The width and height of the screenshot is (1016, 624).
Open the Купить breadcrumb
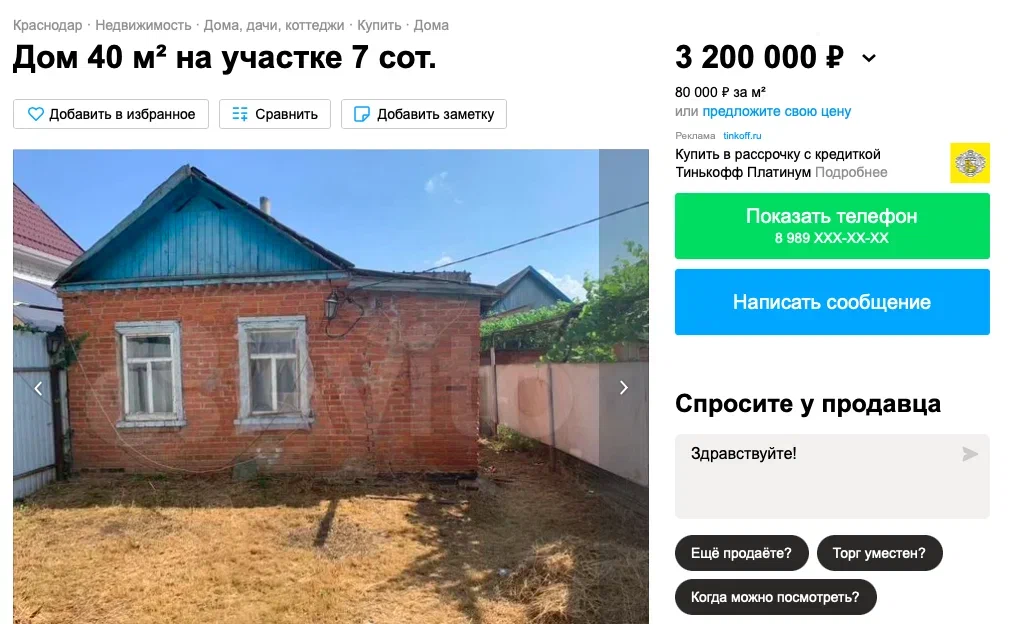coord(379,25)
